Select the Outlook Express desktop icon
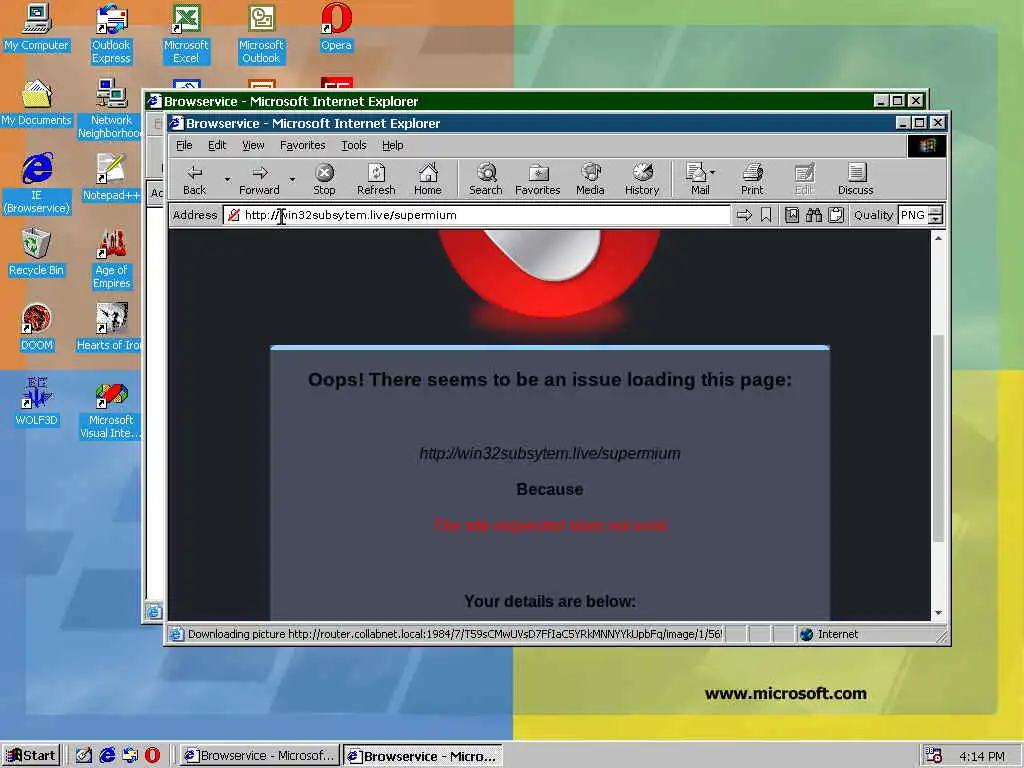 111,34
